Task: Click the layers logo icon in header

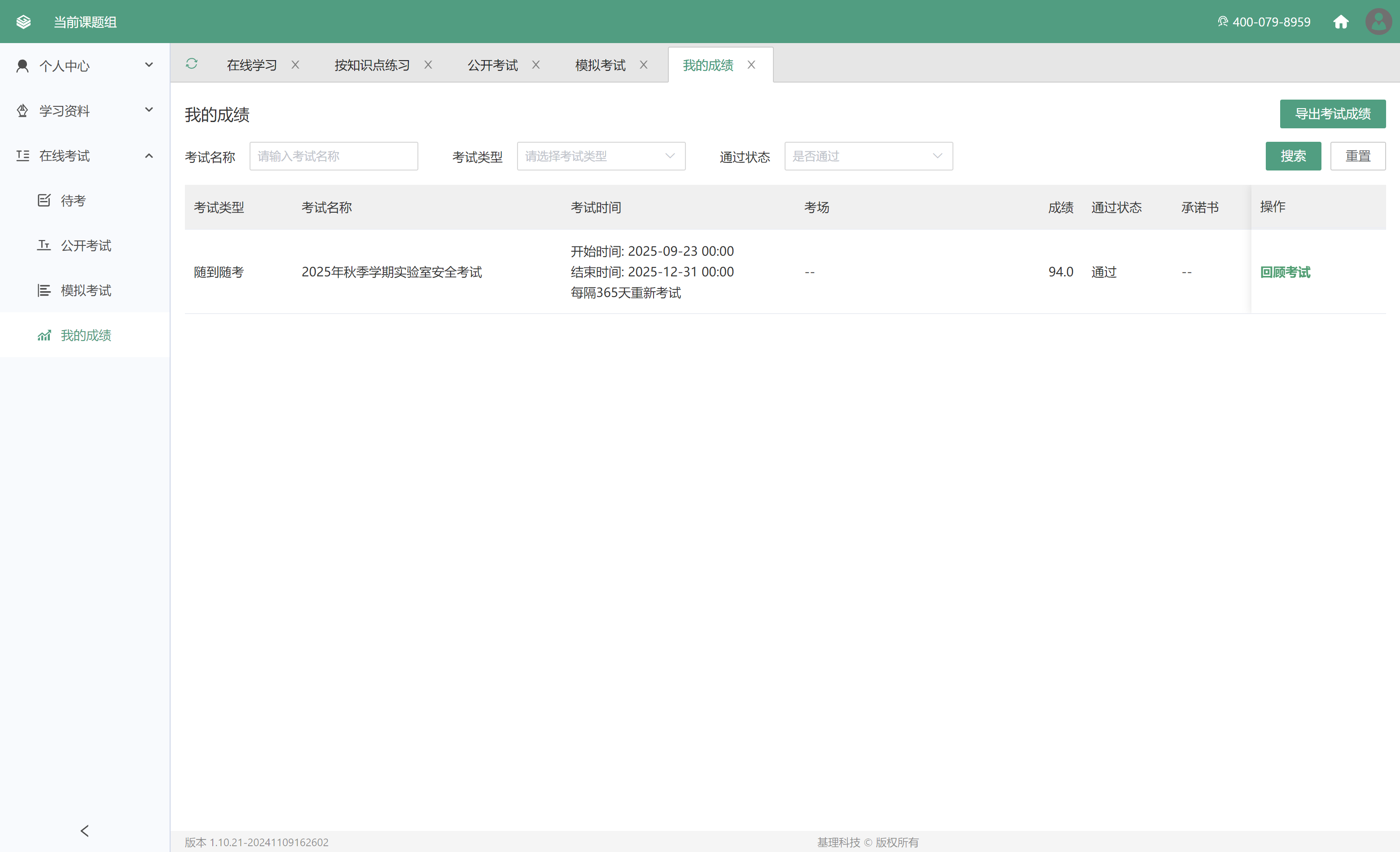Action: click(x=24, y=22)
